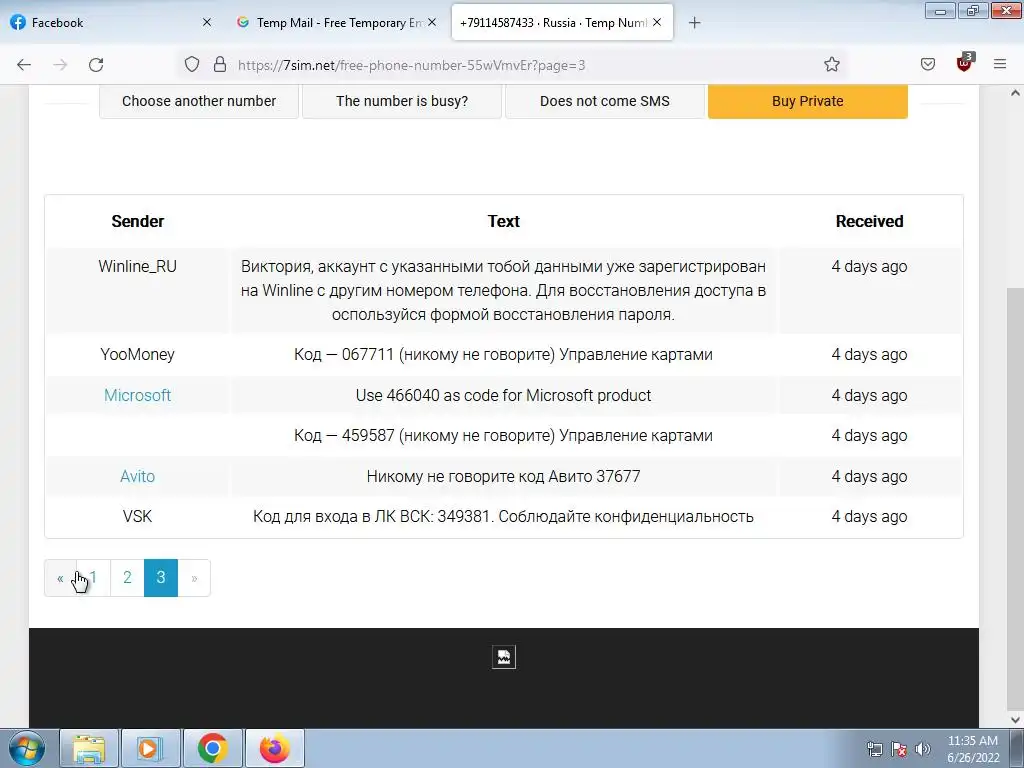Select the Microsoft code 466040 message
Viewport: 1024px width, 768px height.
pos(503,395)
